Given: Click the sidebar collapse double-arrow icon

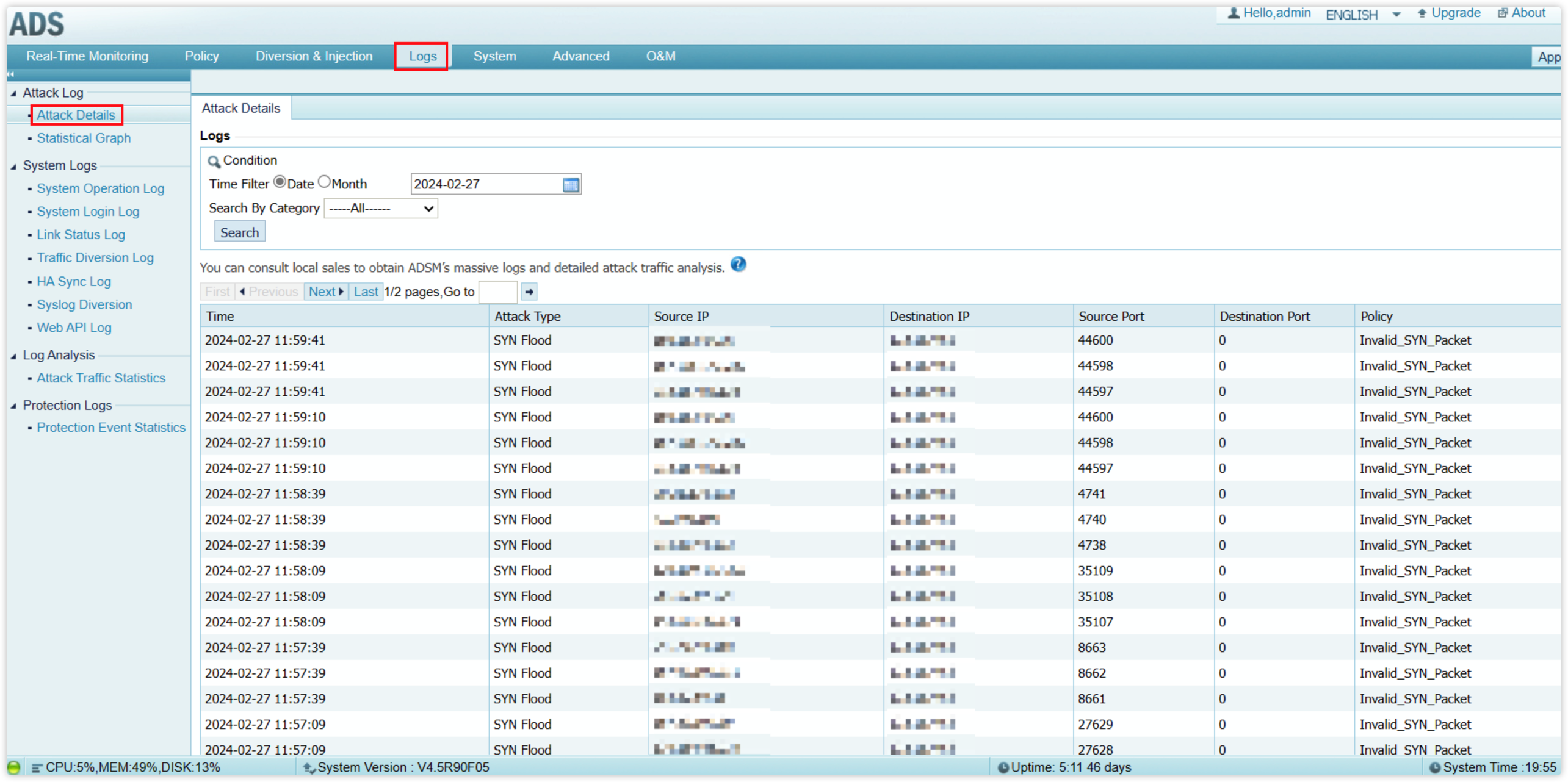Looking at the screenshot, I should 10,74.
